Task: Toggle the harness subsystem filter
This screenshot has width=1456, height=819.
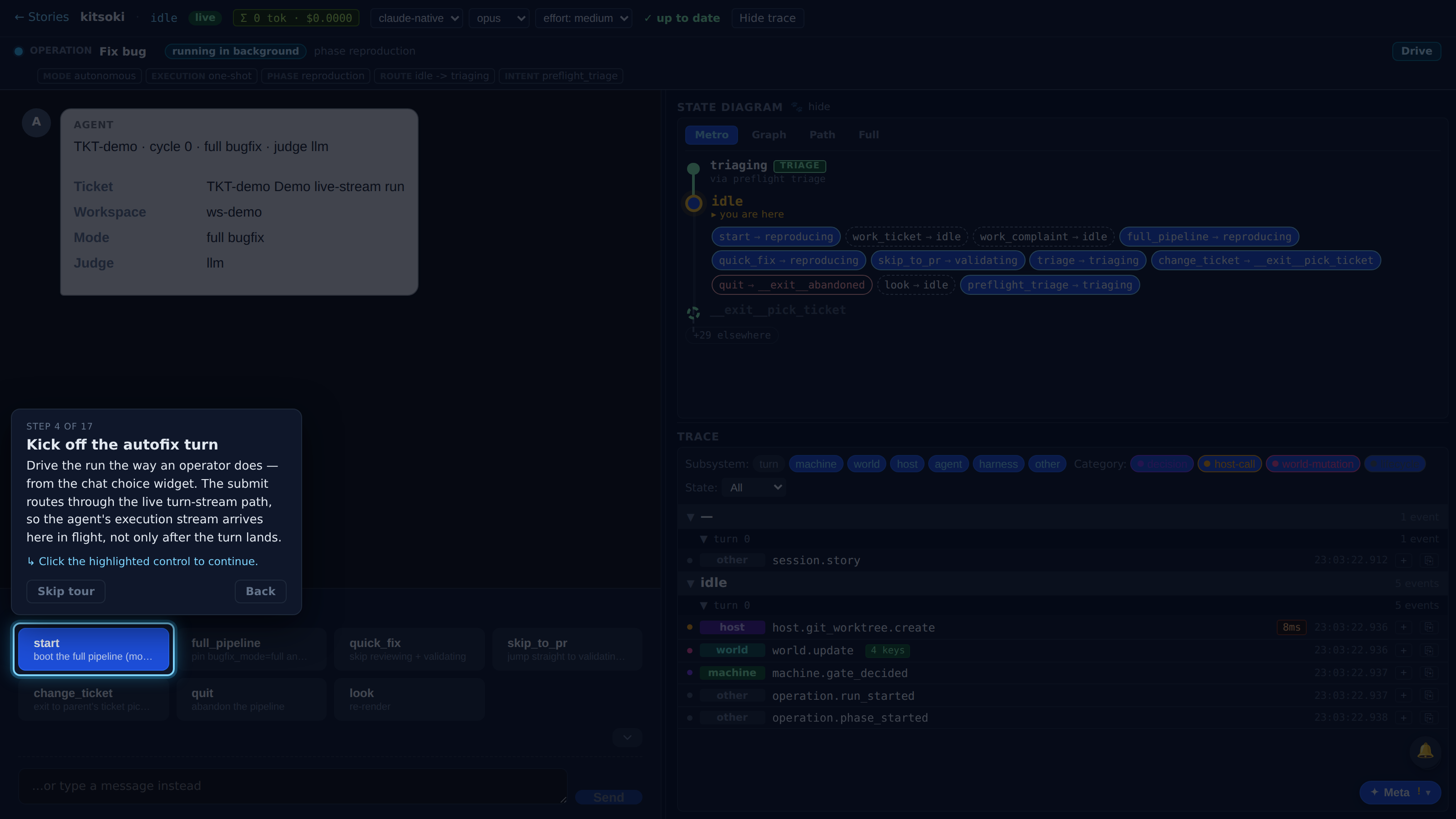Action: tap(998, 464)
